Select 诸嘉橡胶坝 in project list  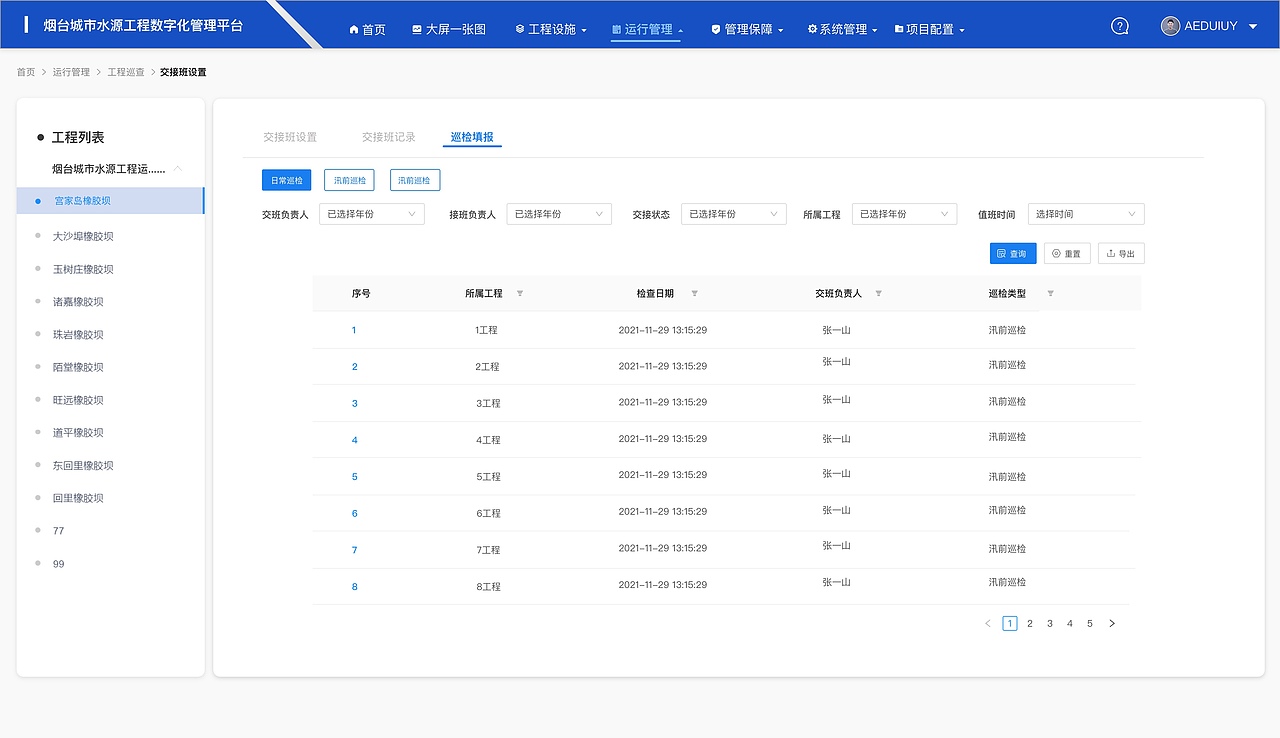(78, 302)
